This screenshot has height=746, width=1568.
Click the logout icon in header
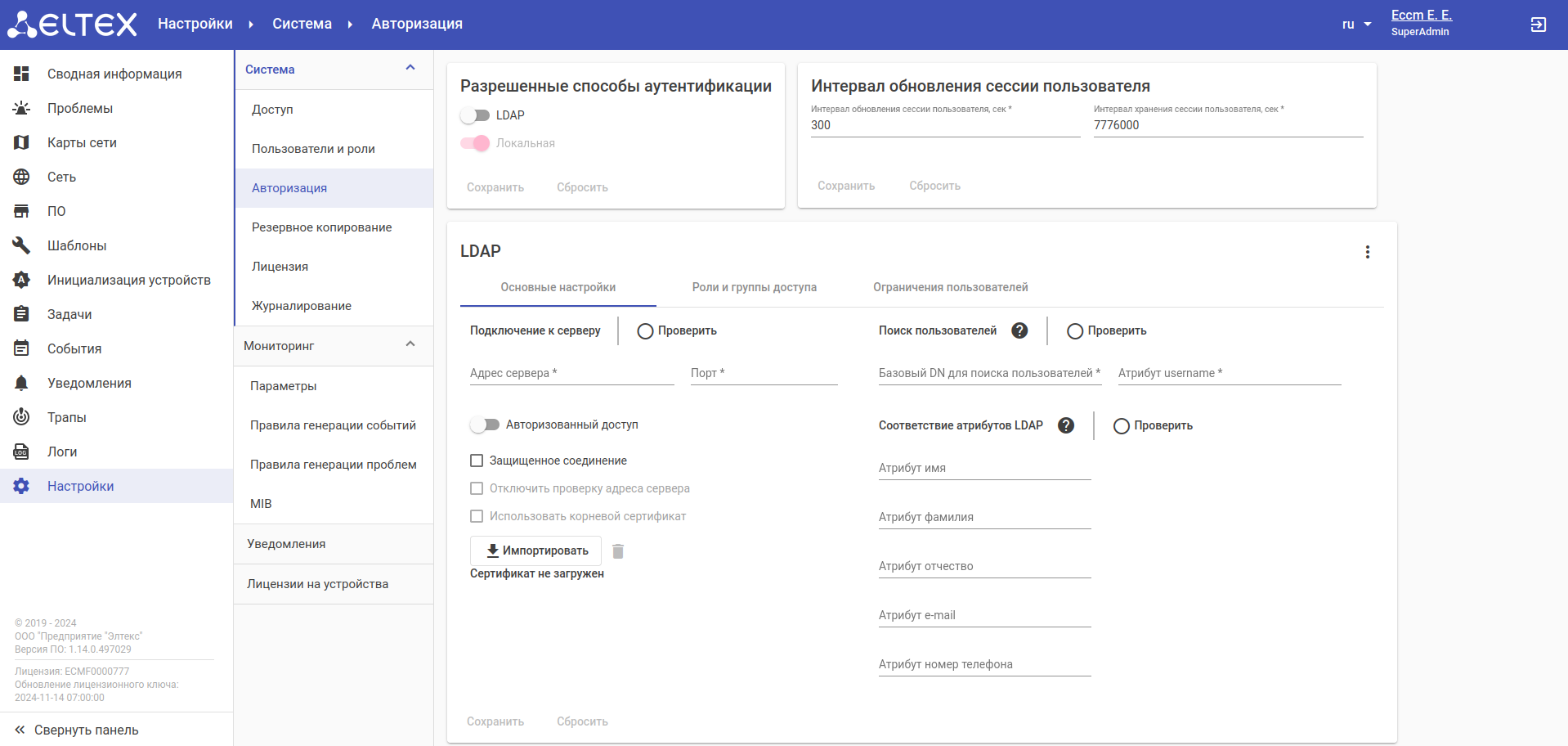click(1538, 25)
